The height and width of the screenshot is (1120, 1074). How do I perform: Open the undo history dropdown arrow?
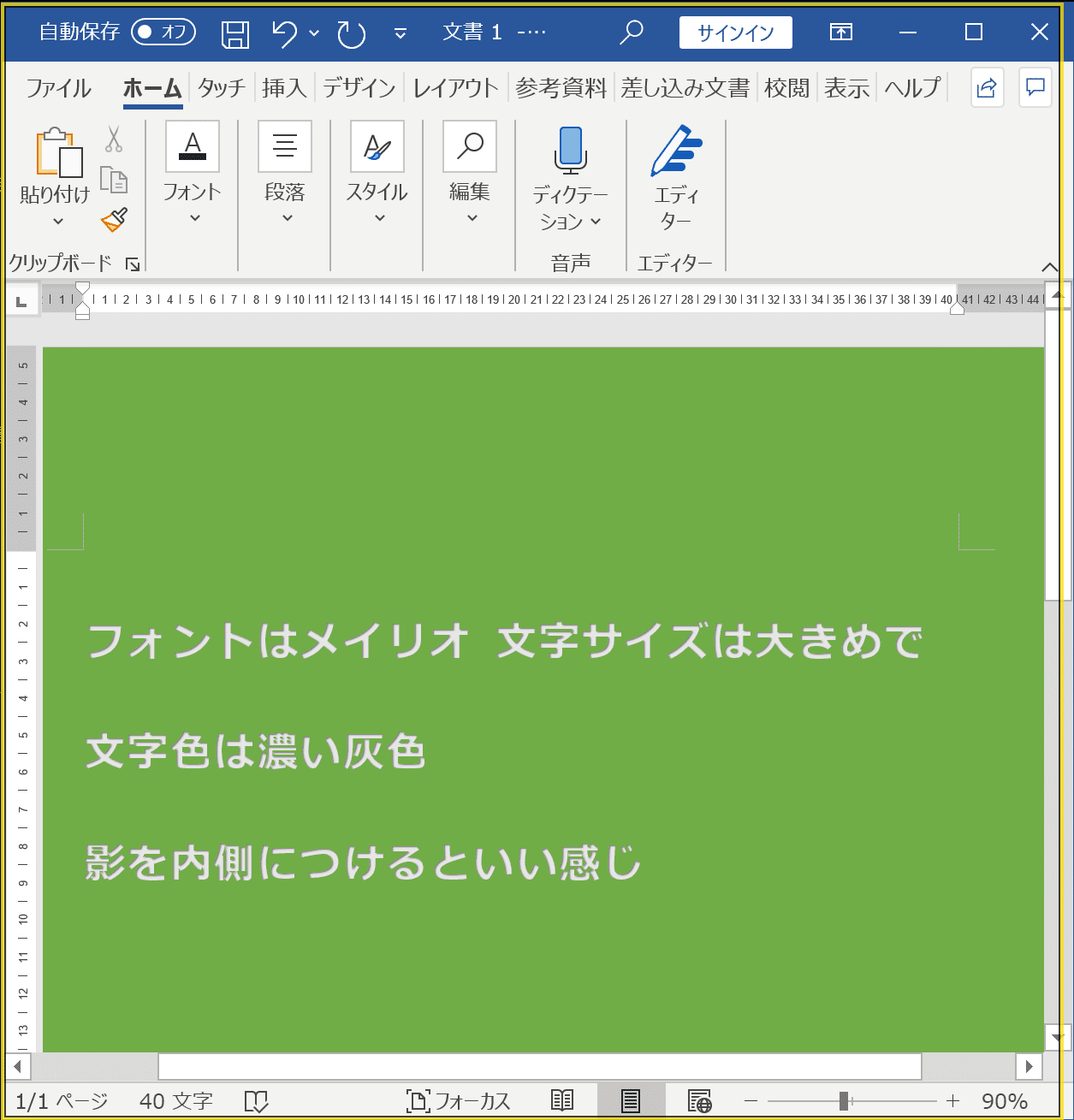(314, 33)
